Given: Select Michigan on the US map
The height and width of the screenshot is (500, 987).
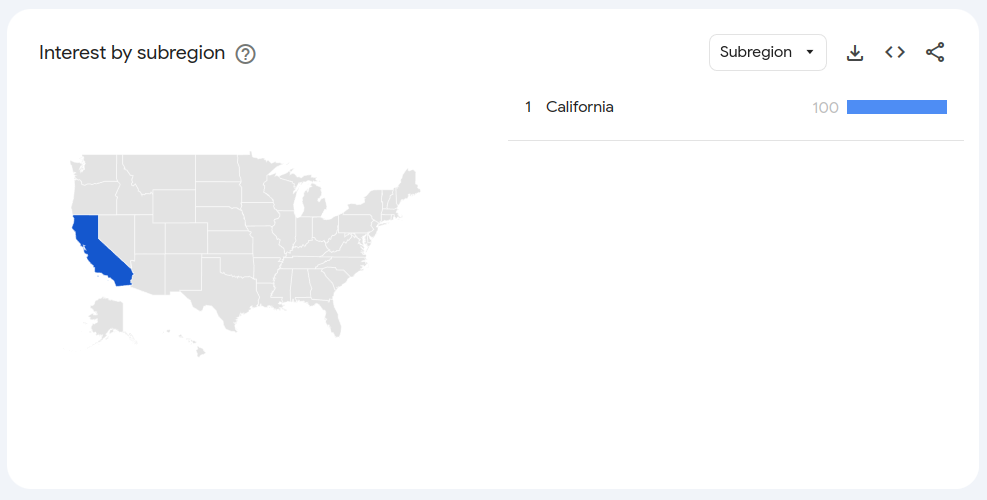Looking at the screenshot, I should pos(313,202).
